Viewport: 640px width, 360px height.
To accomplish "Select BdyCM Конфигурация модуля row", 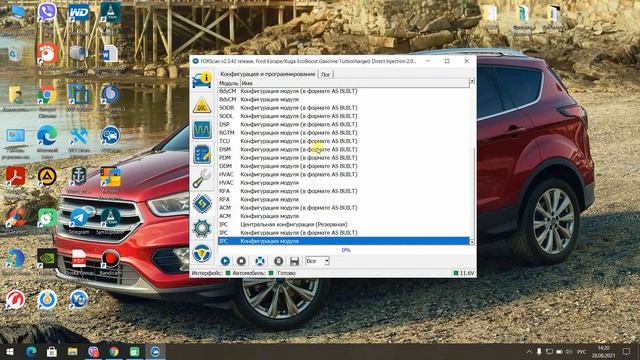I will click(344, 99).
